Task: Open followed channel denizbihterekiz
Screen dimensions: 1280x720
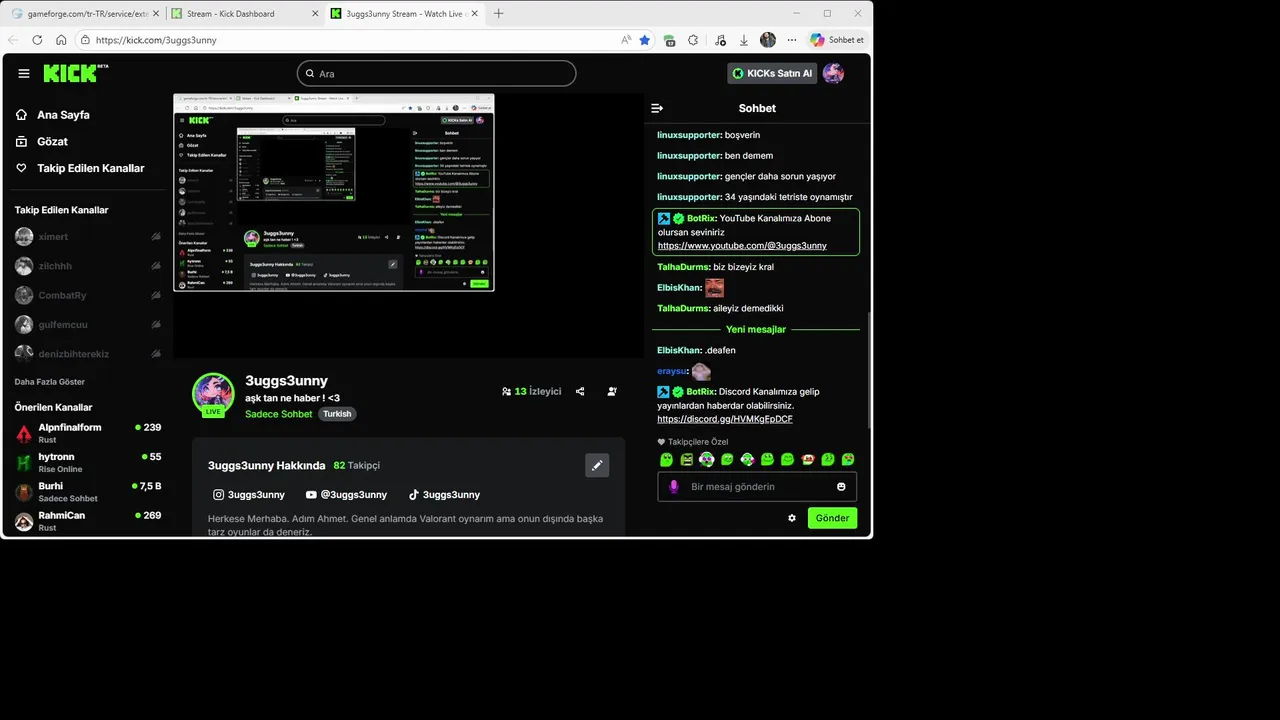Action: (x=88, y=353)
